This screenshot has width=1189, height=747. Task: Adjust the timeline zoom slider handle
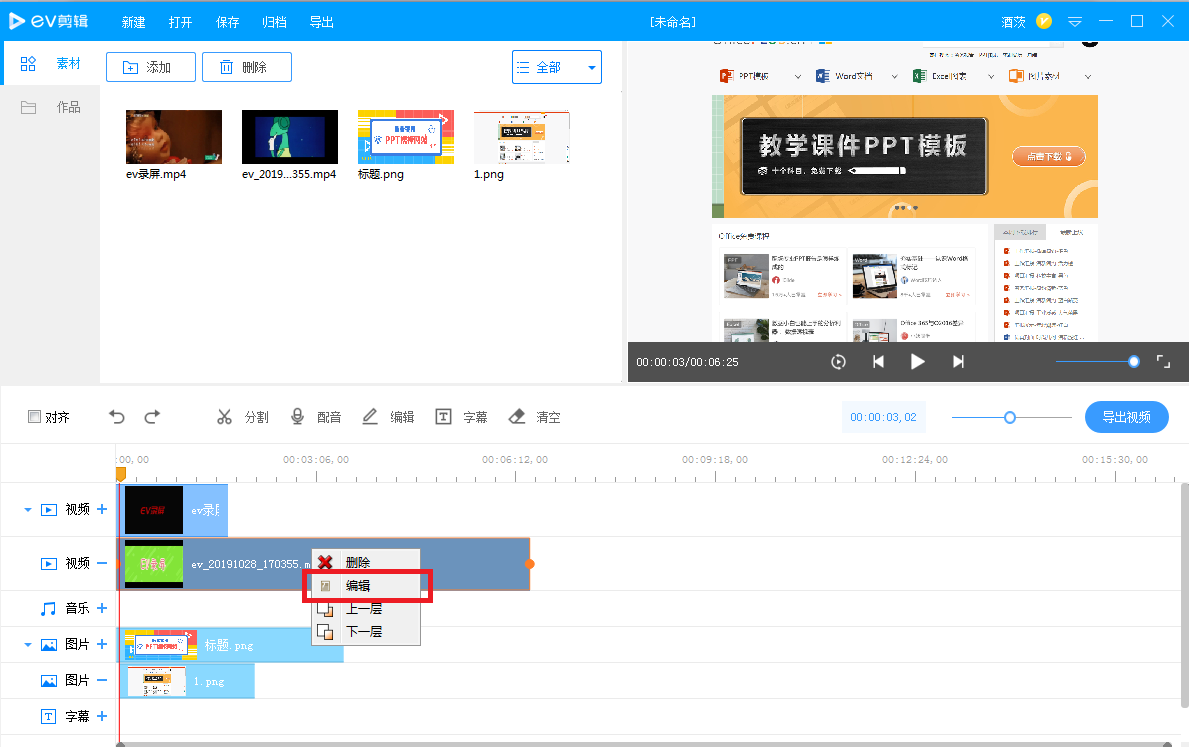(x=1010, y=417)
